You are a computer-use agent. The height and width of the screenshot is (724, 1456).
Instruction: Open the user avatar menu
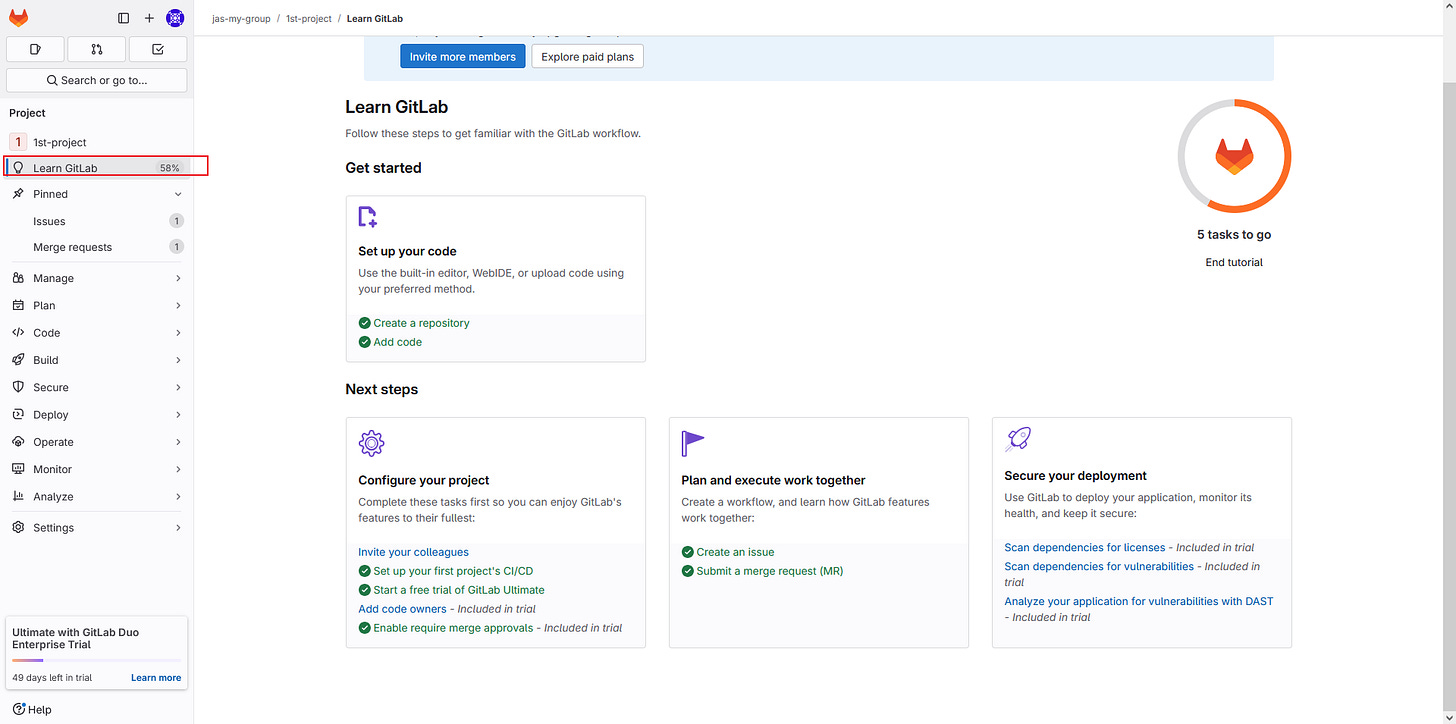(x=175, y=18)
